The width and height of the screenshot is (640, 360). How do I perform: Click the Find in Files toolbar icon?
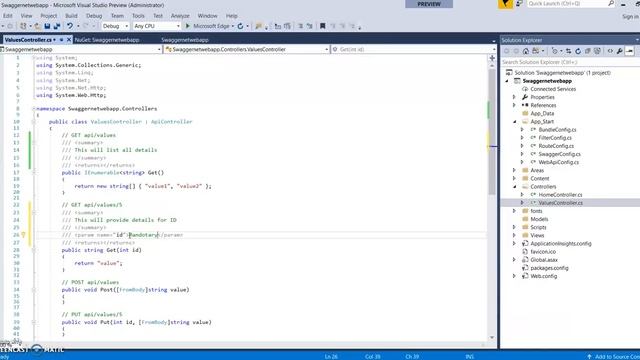258,26
